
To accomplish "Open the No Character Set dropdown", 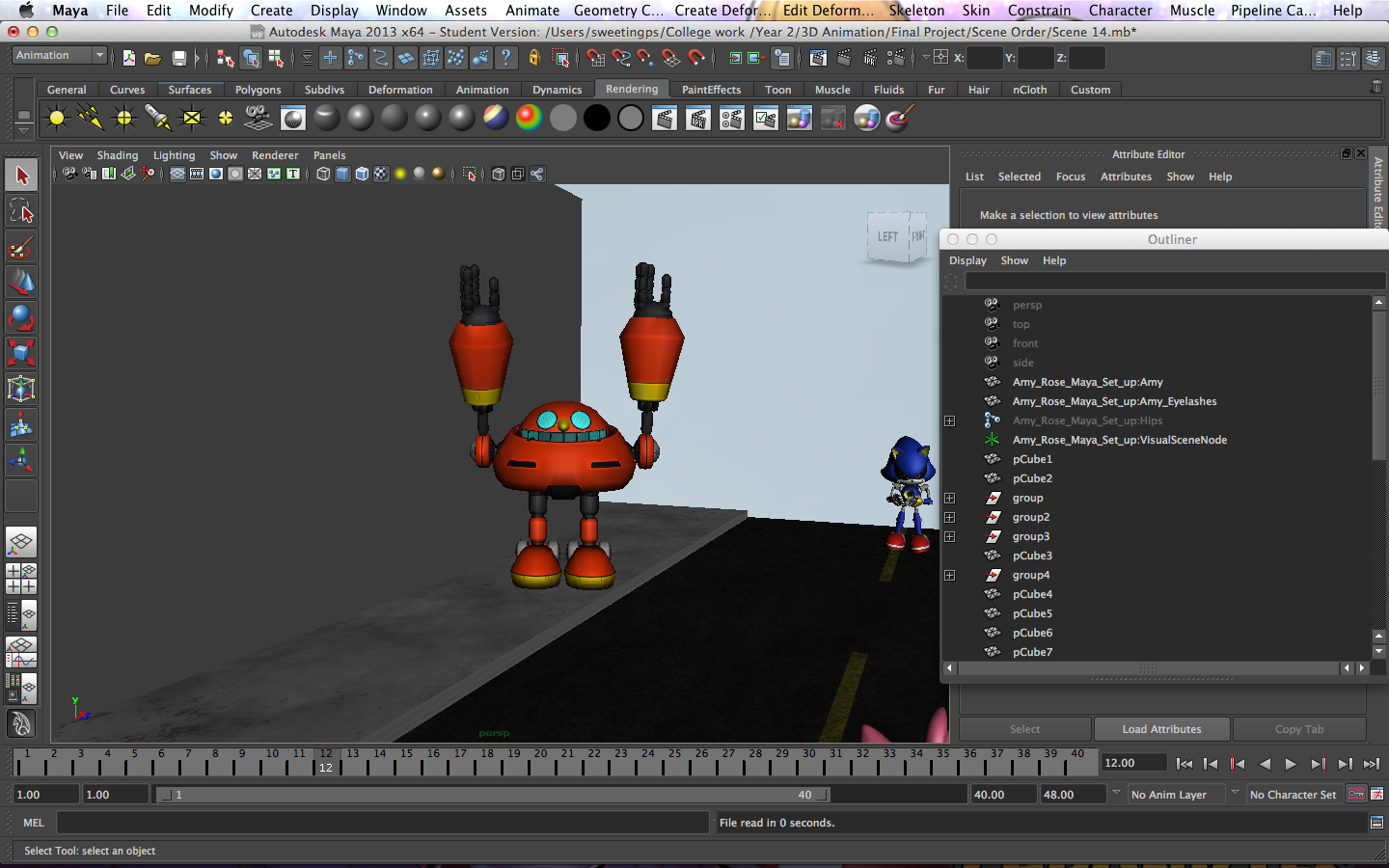I will (x=1294, y=795).
